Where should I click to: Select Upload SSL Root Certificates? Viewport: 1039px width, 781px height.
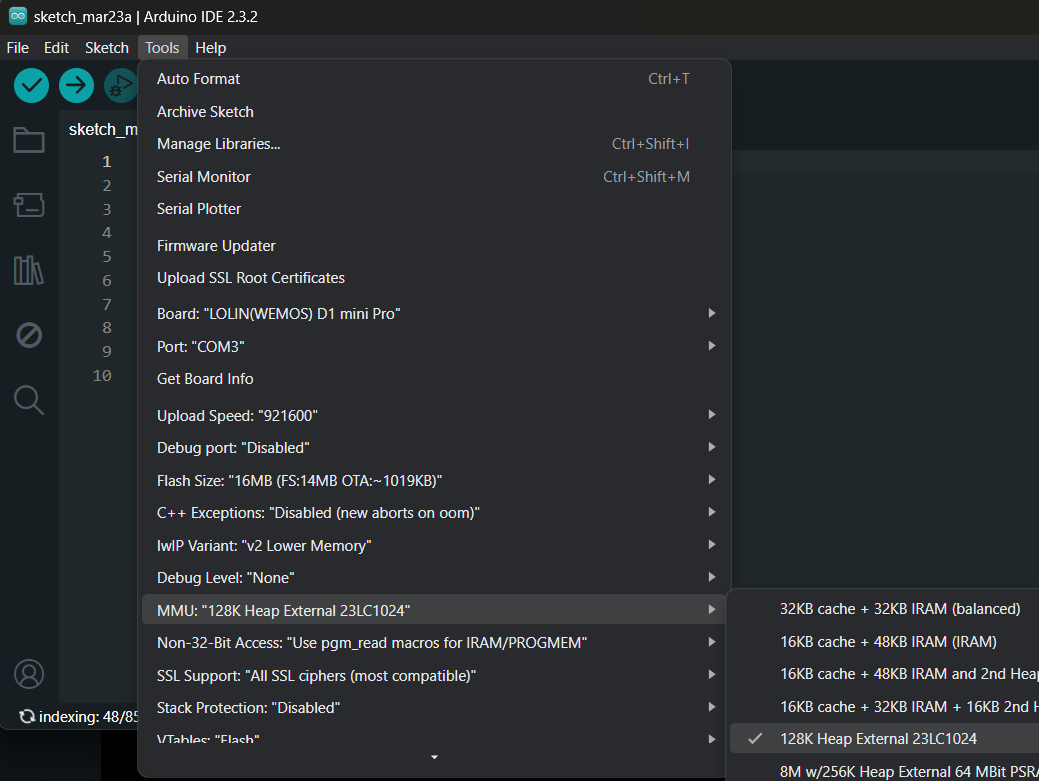(434, 278)
